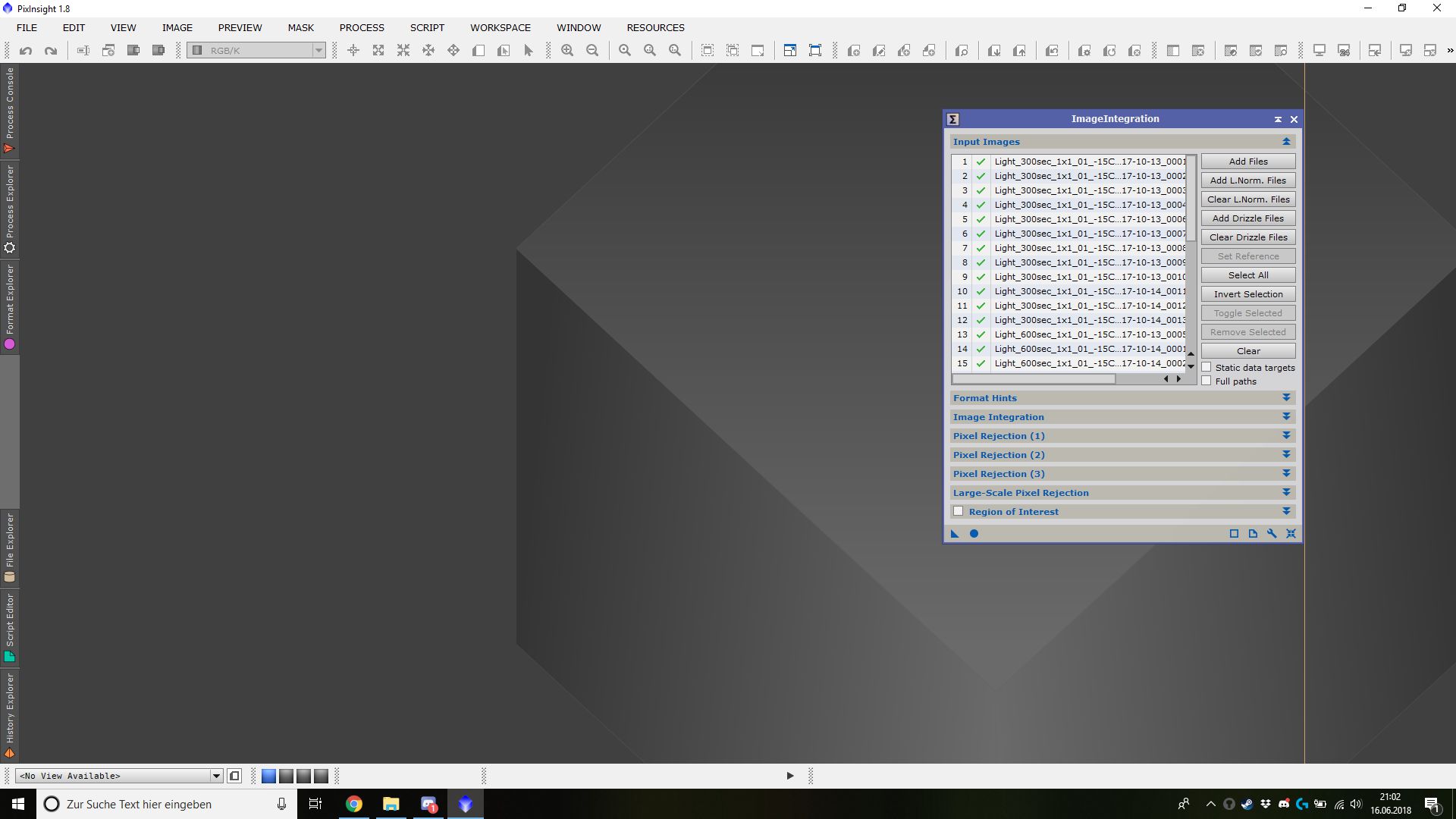The width and height of the screenshot is (1456, 819).
Task: Toggle green checkmark for file row 5
Action: pos(981,219)
